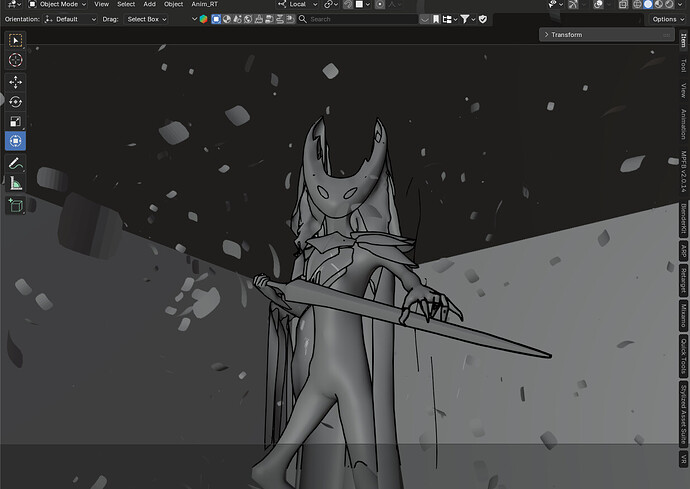Screen dimensions: 690x489
Task: Toggle proportional editing
Action: tap(380, 4)
